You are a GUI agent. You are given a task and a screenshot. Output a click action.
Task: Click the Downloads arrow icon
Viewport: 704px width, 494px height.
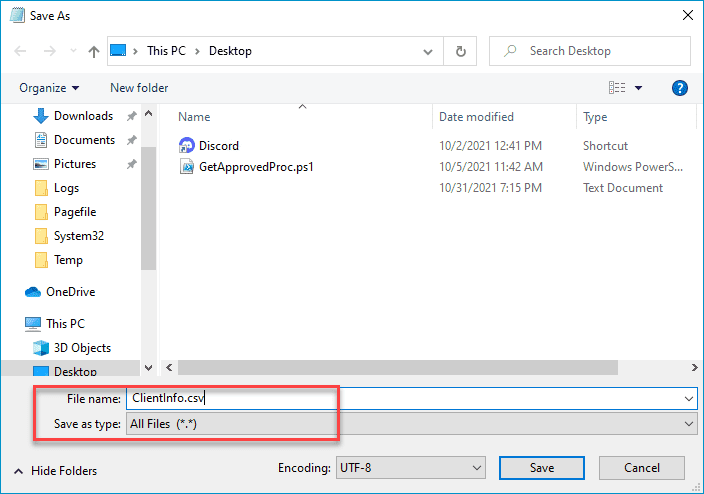(41, 116)
